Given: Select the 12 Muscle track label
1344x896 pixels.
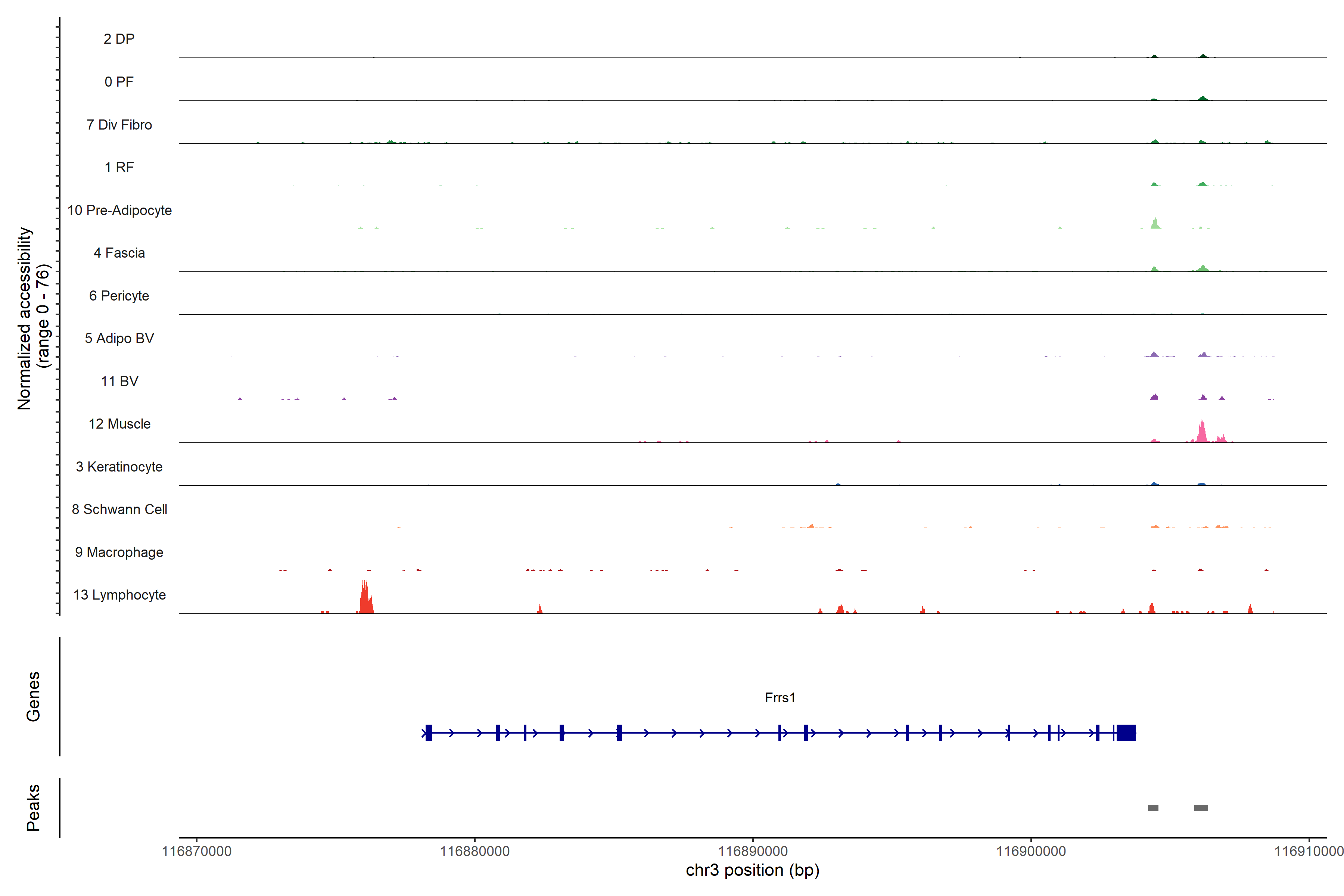Looking at the screenshot, I should click(119, 424).
